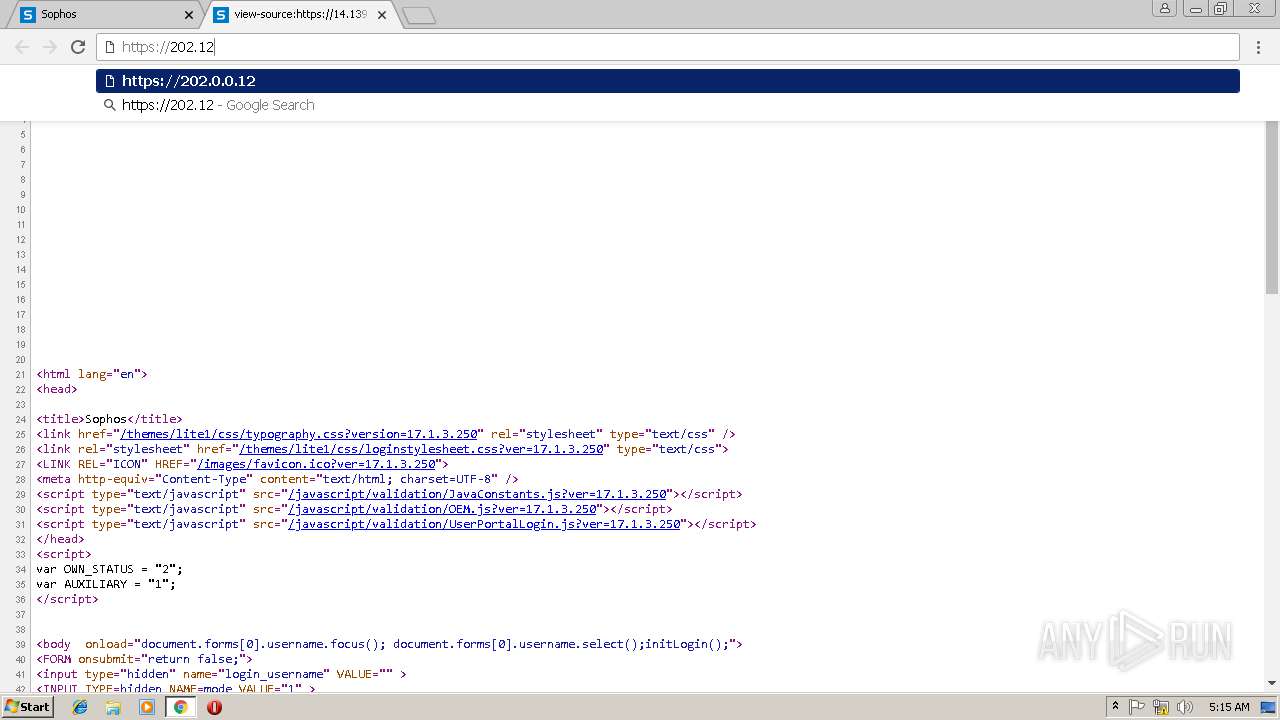Reload the current page
The height and width of the screenshot is (720, 1280).
pos(78,47)
